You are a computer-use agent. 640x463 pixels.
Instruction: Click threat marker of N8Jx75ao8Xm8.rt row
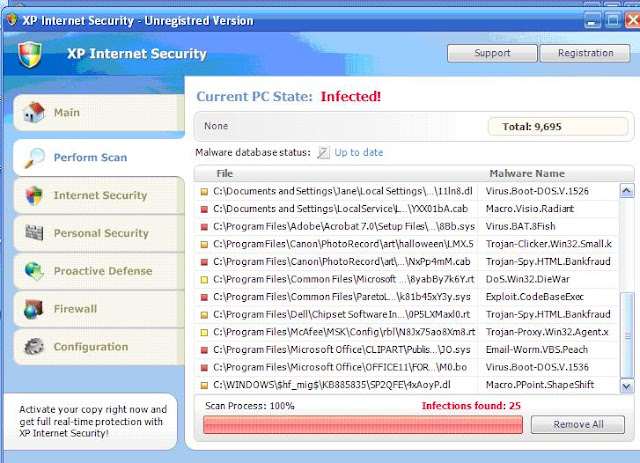204,332
